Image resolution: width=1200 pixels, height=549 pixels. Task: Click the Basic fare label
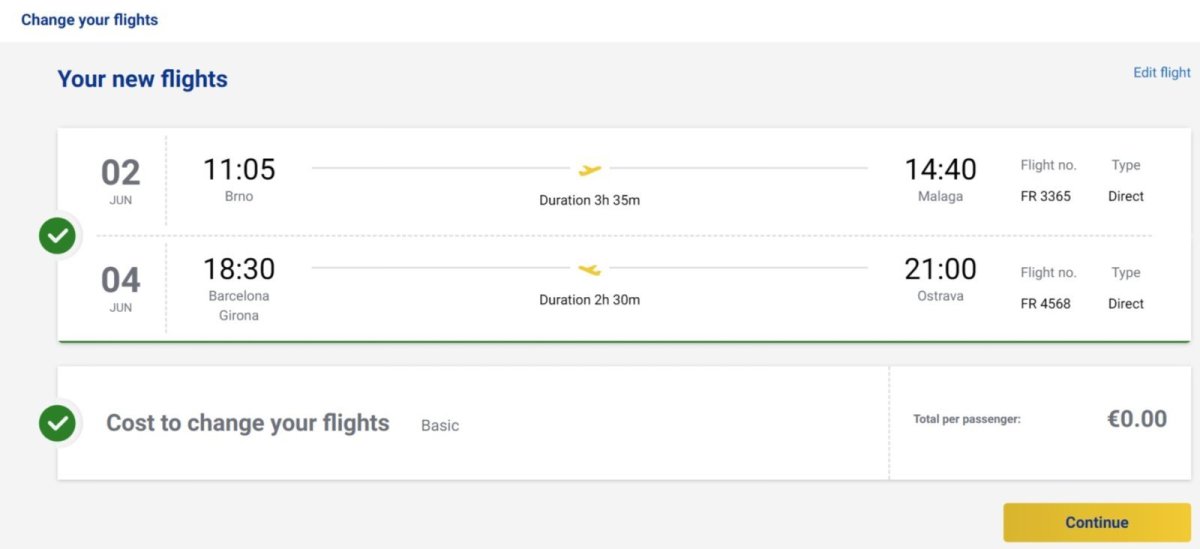(x=440, y=426)
